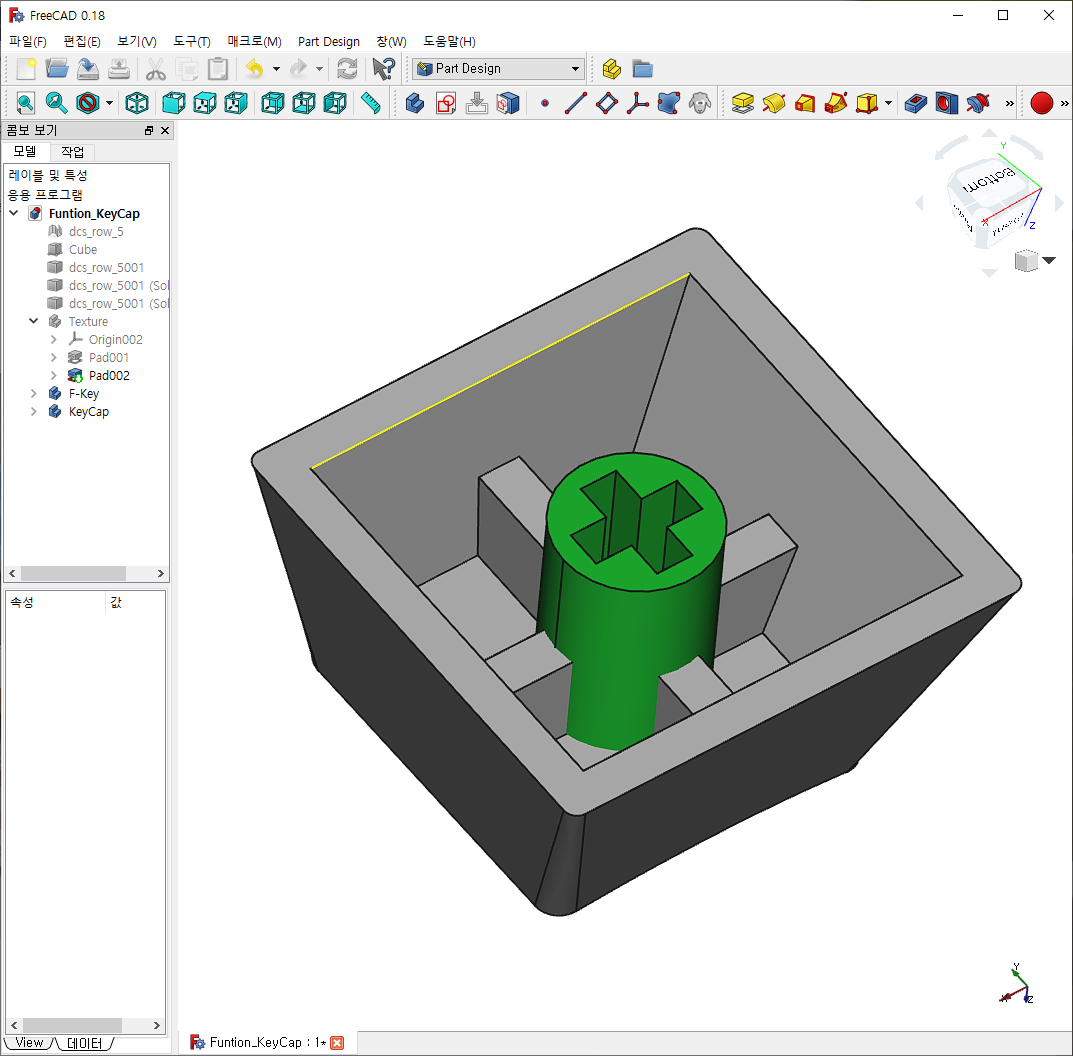1073x1056 pixels.
Task: Switch to the 작업 tab
Action: coord(73,152)
